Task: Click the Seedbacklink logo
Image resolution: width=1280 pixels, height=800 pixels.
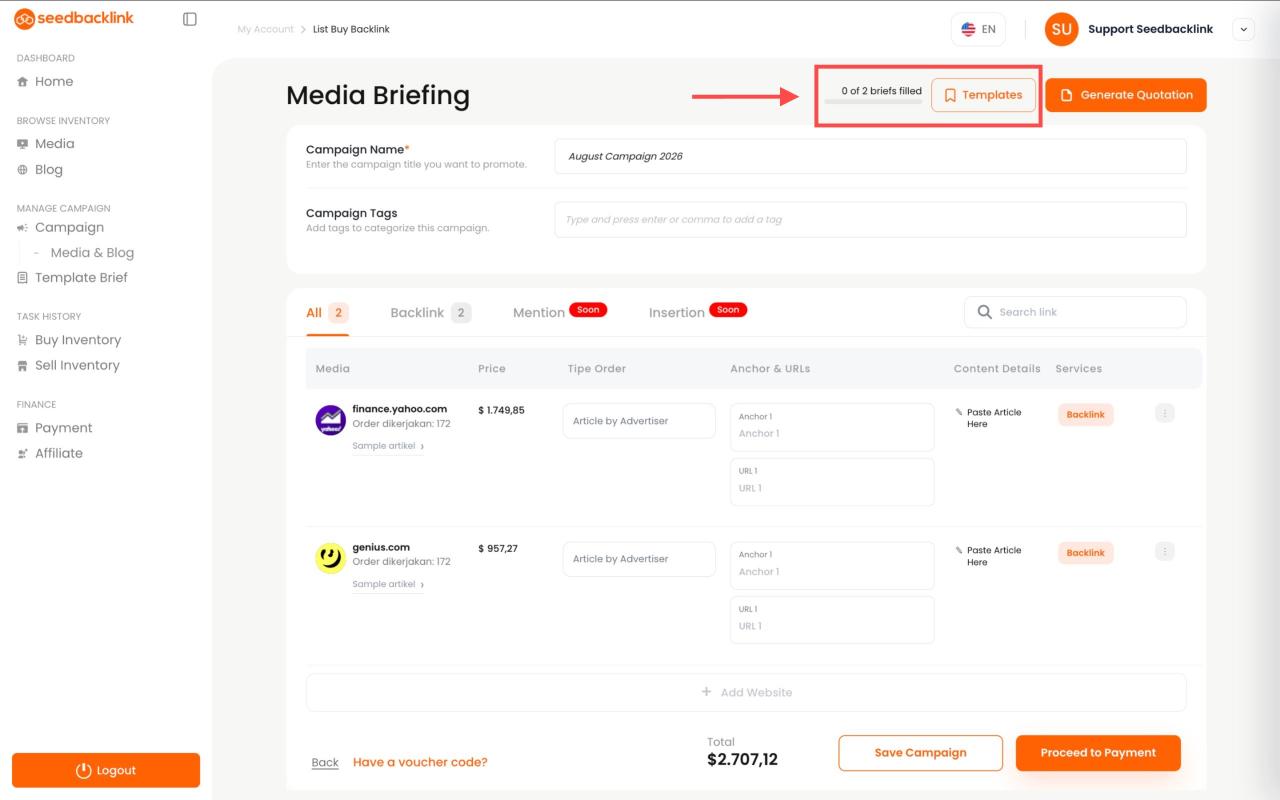Action: click(x=74, y=18)
